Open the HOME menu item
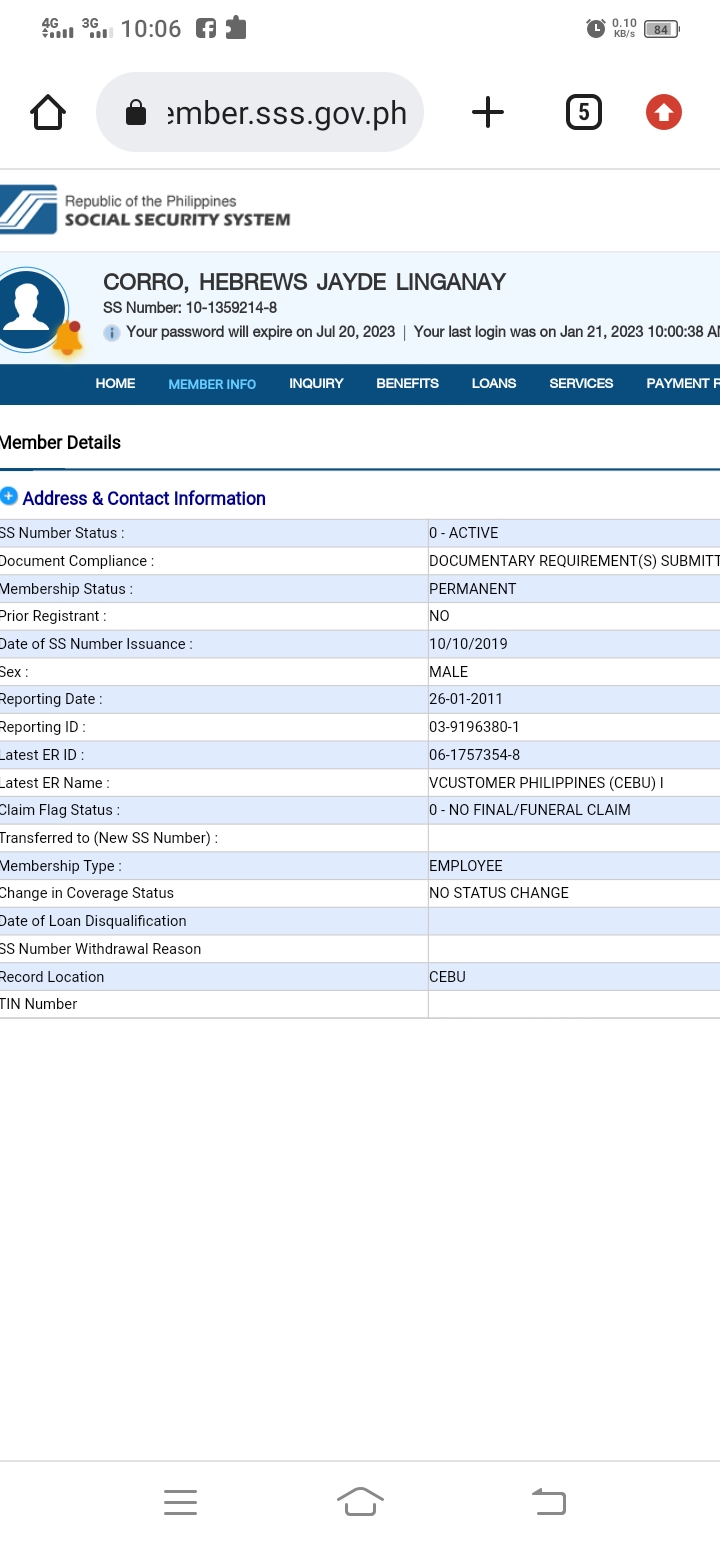 tap(115, 384)
